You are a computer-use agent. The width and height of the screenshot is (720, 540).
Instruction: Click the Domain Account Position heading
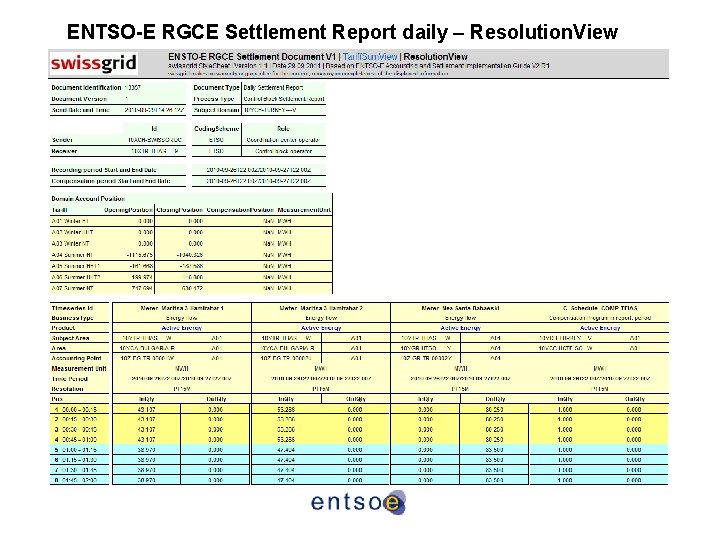[88, 199]
